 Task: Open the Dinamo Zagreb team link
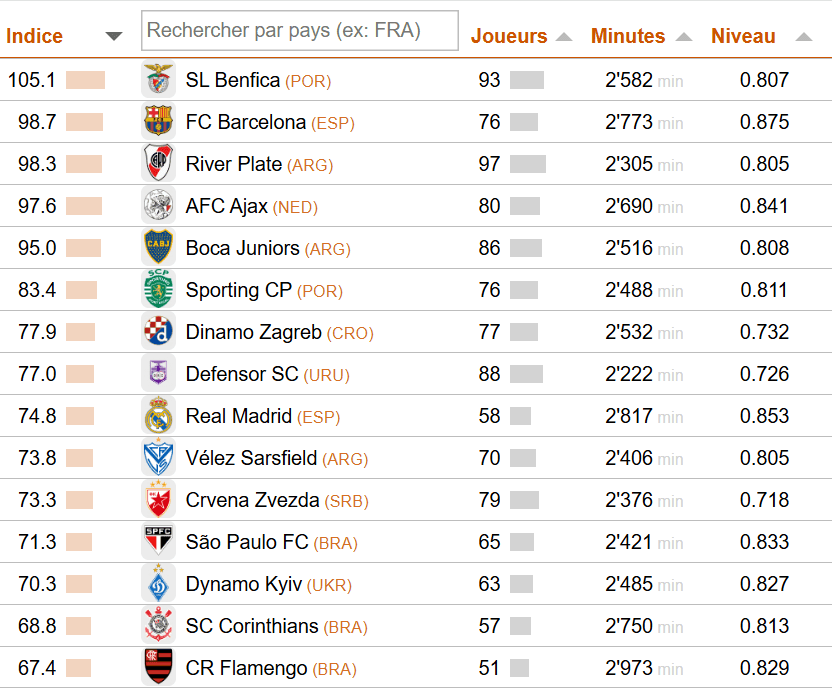(x=254, y=332)
